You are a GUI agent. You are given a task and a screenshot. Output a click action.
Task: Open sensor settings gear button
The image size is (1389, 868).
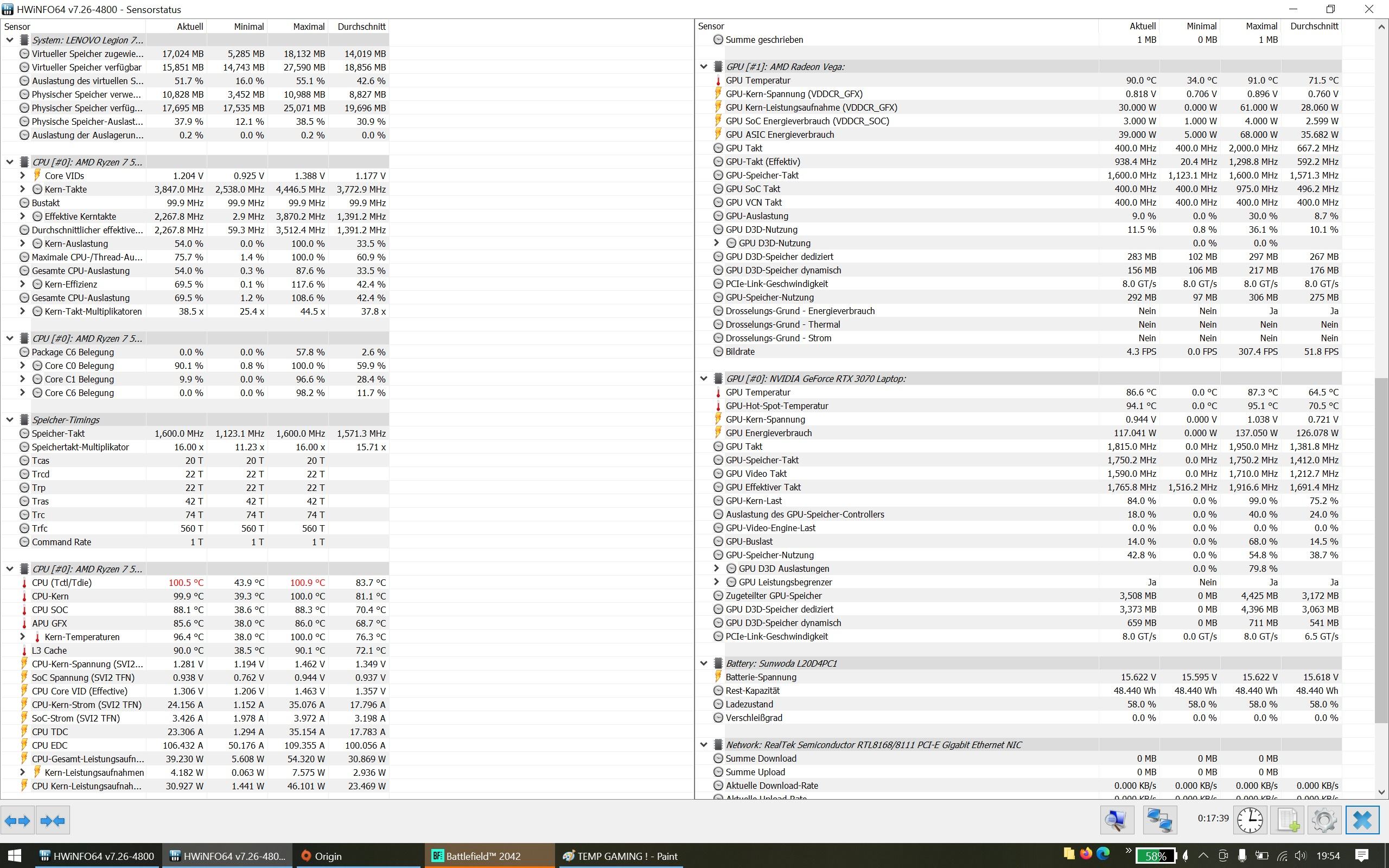1324,820
